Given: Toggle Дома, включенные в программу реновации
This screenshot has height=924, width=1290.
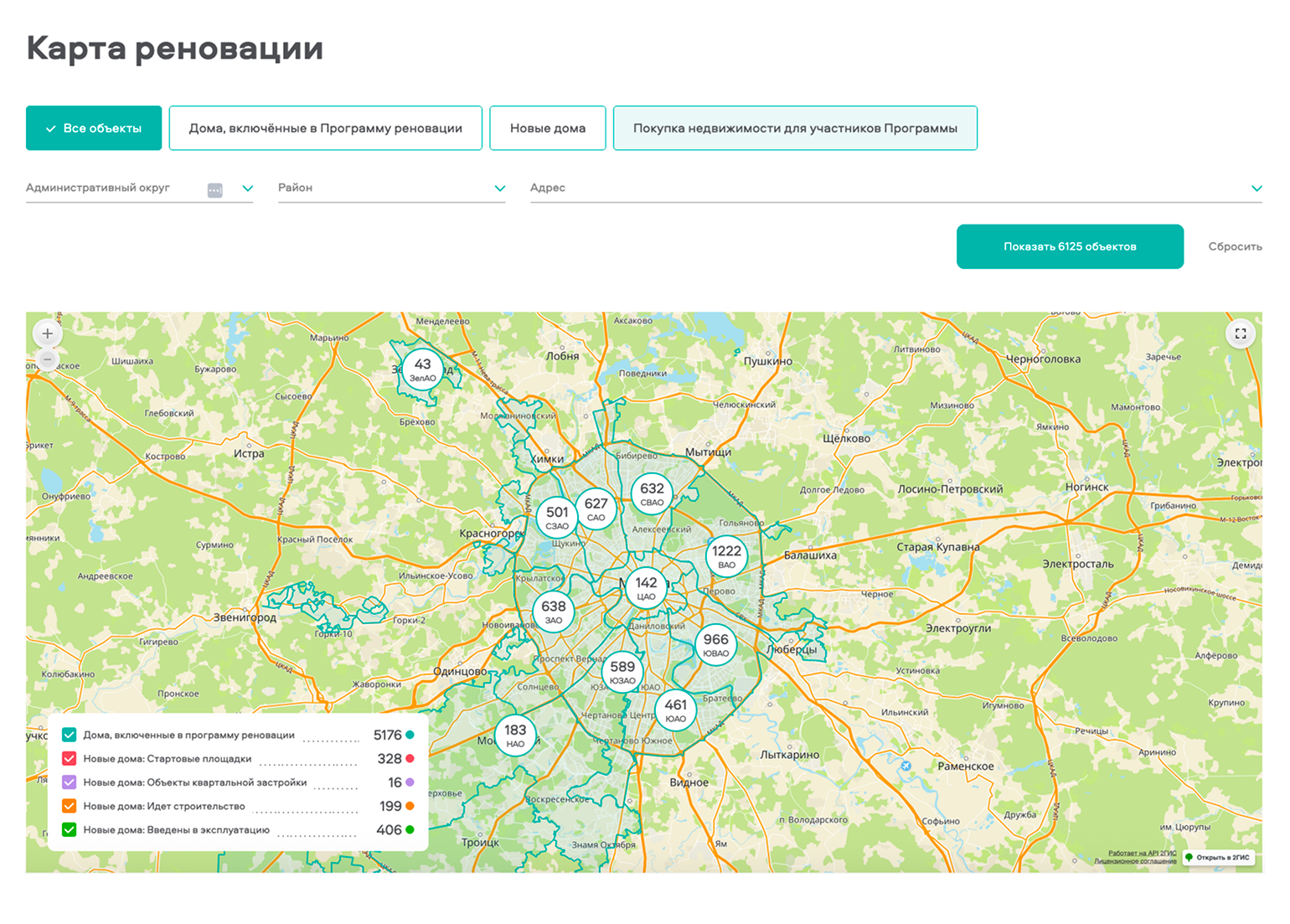Looking at the screenshot, I should click(68, 734).
